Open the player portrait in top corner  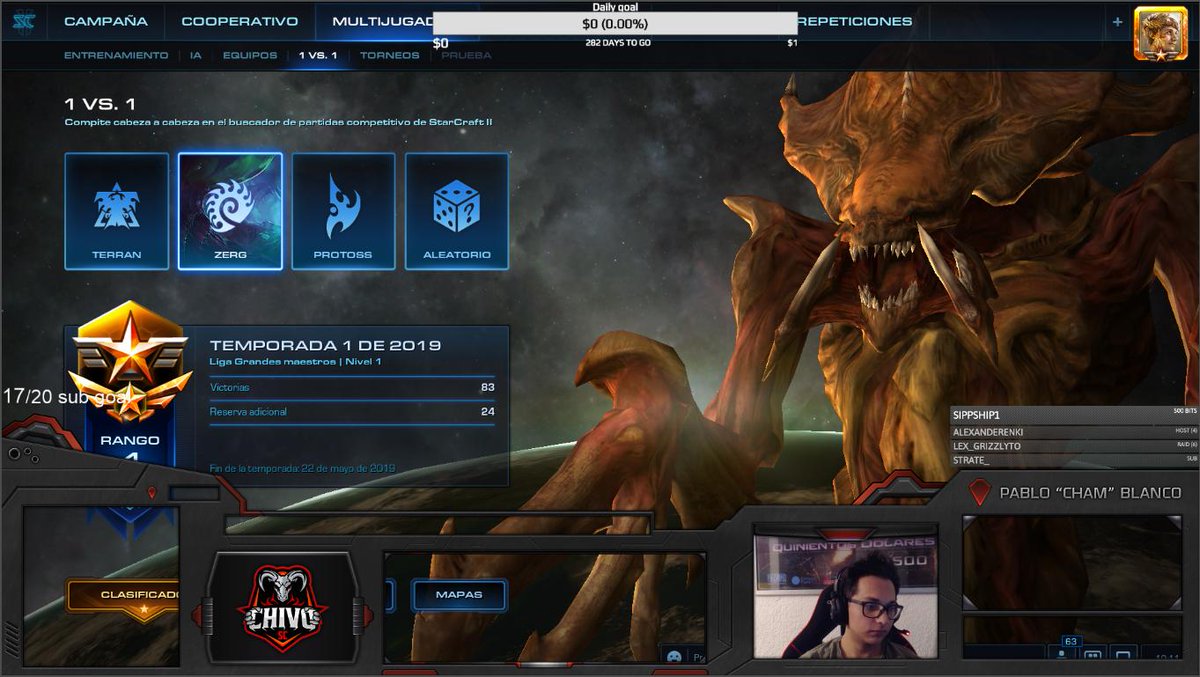pos(1160,34)
